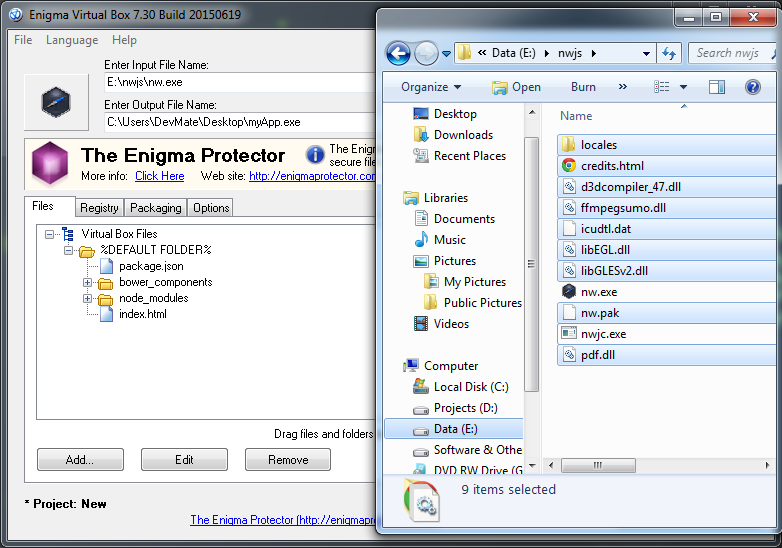Click the refresh icon beside address bar
The width and height of the screenshot is (782, 548).
tap(668, 53)
